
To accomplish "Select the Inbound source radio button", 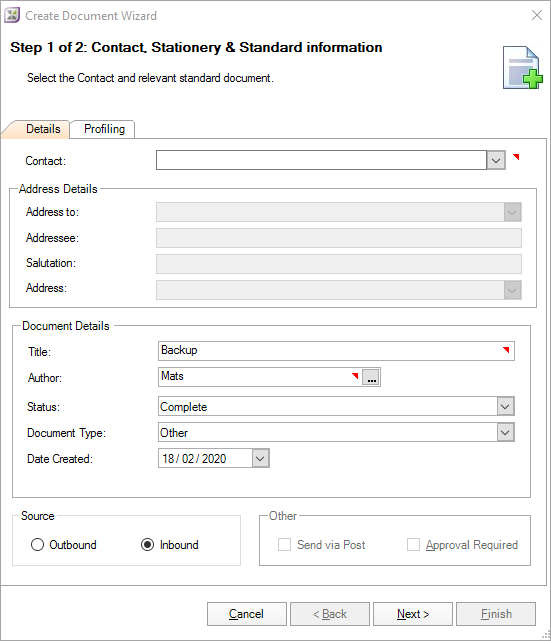I will (x=148, y=545).
